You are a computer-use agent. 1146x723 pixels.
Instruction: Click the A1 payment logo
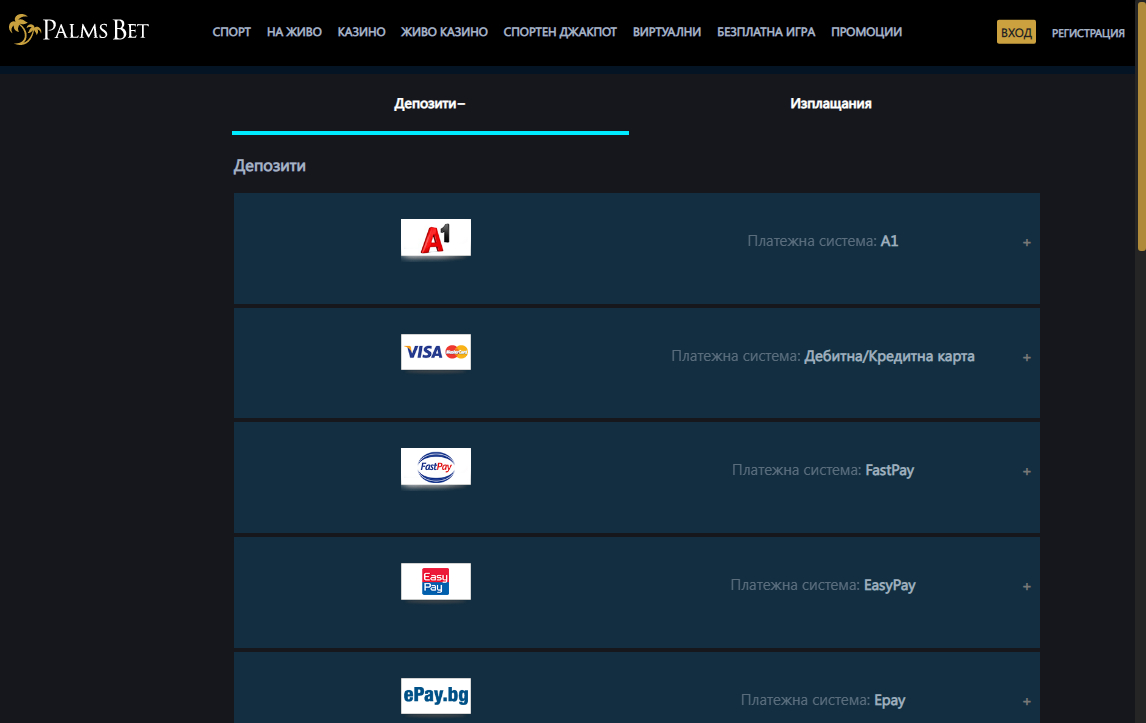(436, 238)
